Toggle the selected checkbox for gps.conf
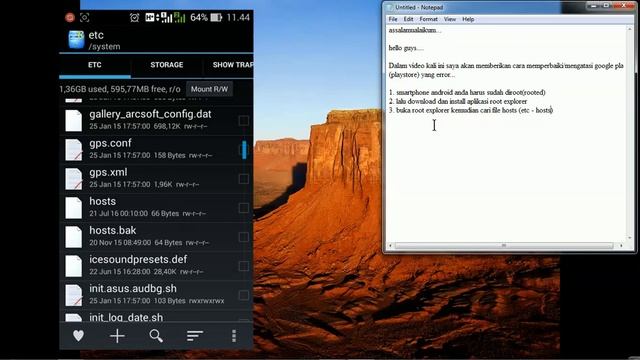The width and height of the screenshot is (640, 360). (244, 149)
